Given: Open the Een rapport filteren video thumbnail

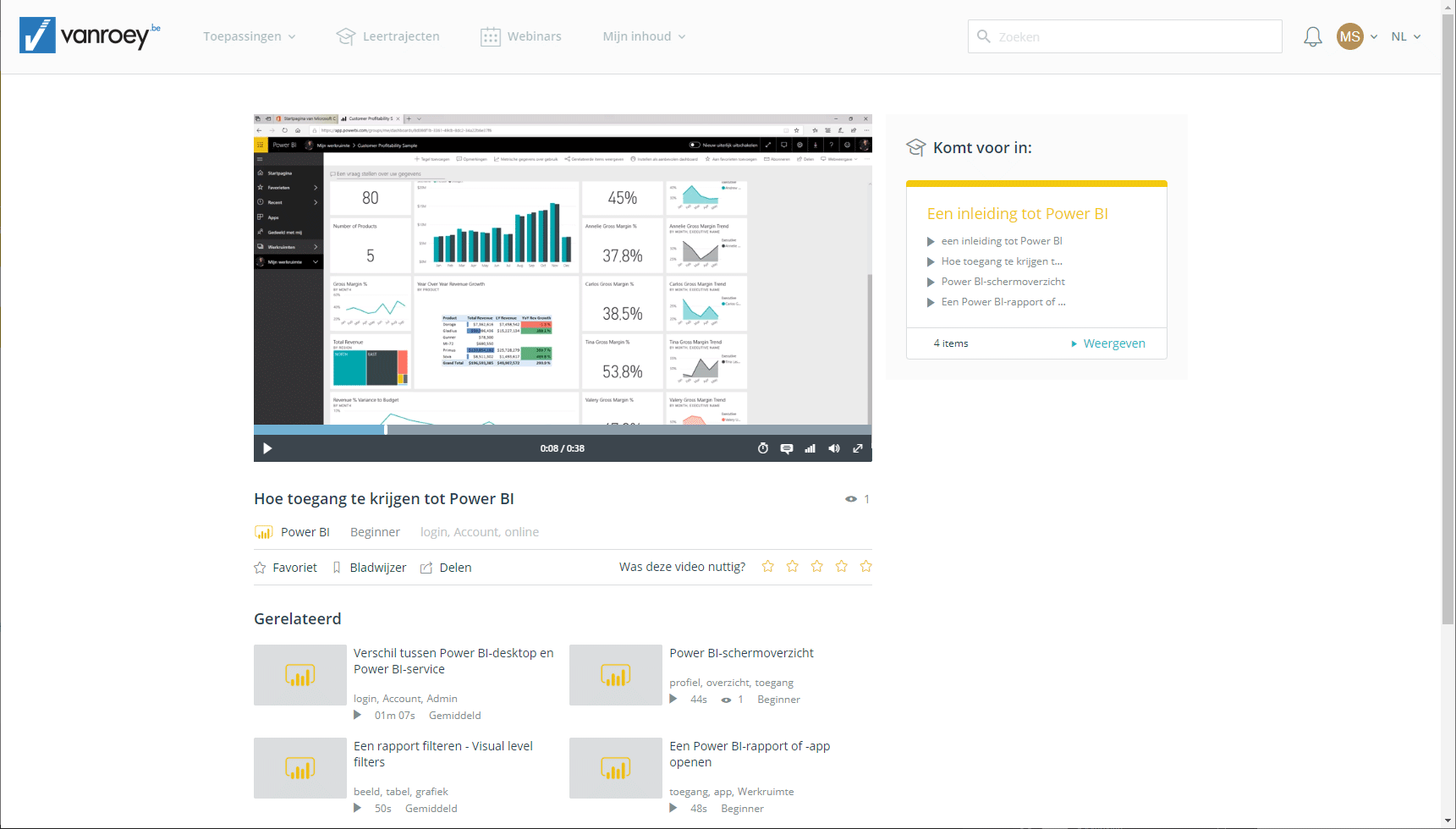Looking at the screenshot, I should coord(300,768).
